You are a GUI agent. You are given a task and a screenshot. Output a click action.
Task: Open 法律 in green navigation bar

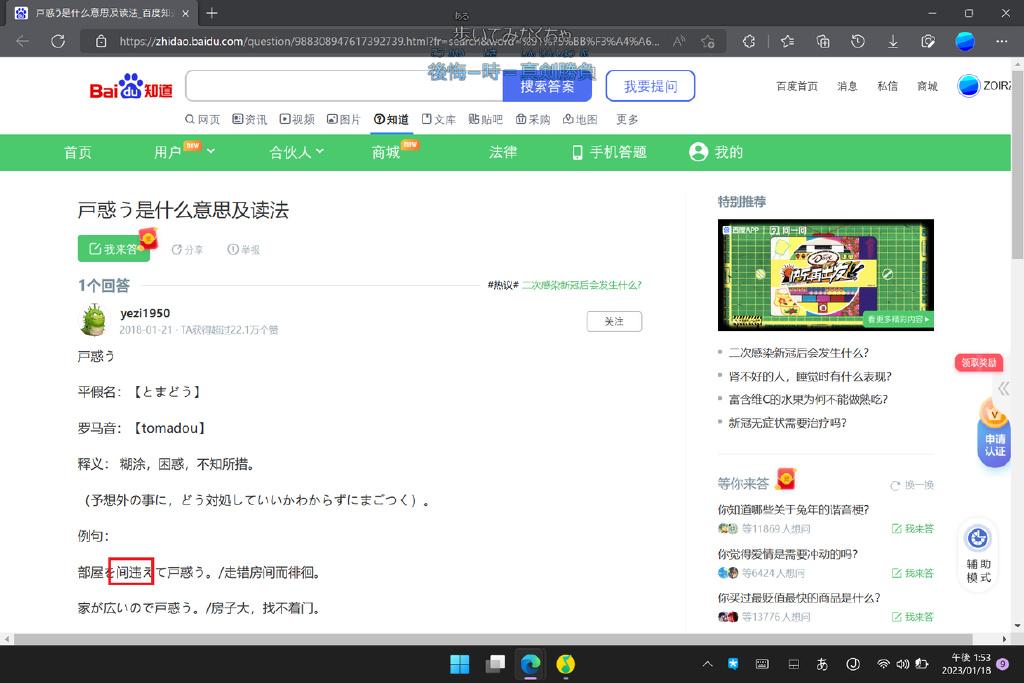(503, 152)
